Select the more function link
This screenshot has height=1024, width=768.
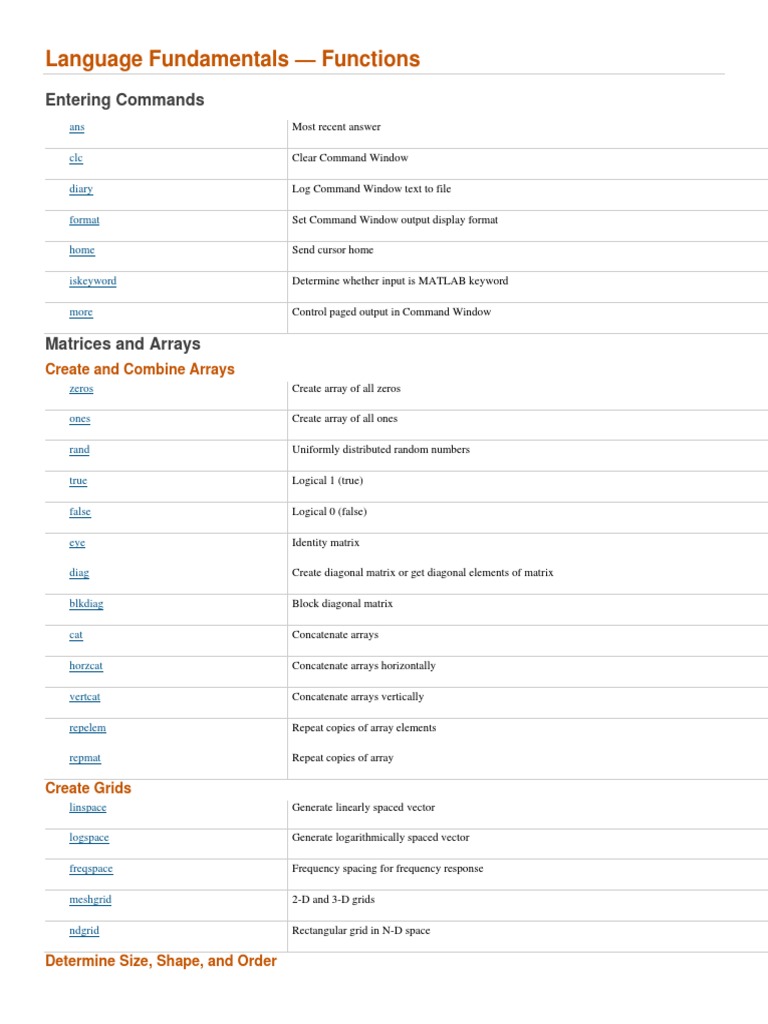click(x=81, y=313)
